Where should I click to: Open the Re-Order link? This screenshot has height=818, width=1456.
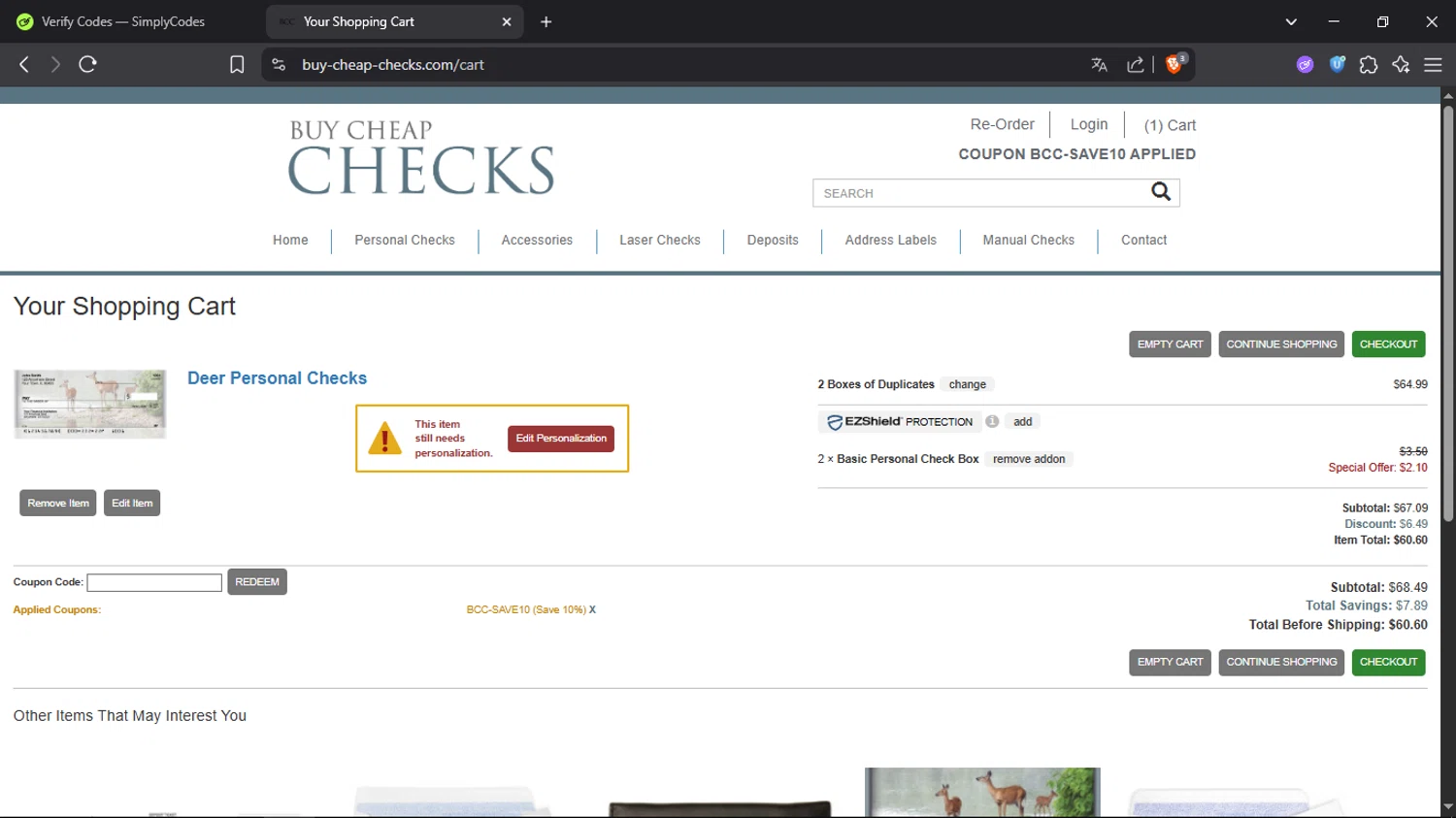1002,124
